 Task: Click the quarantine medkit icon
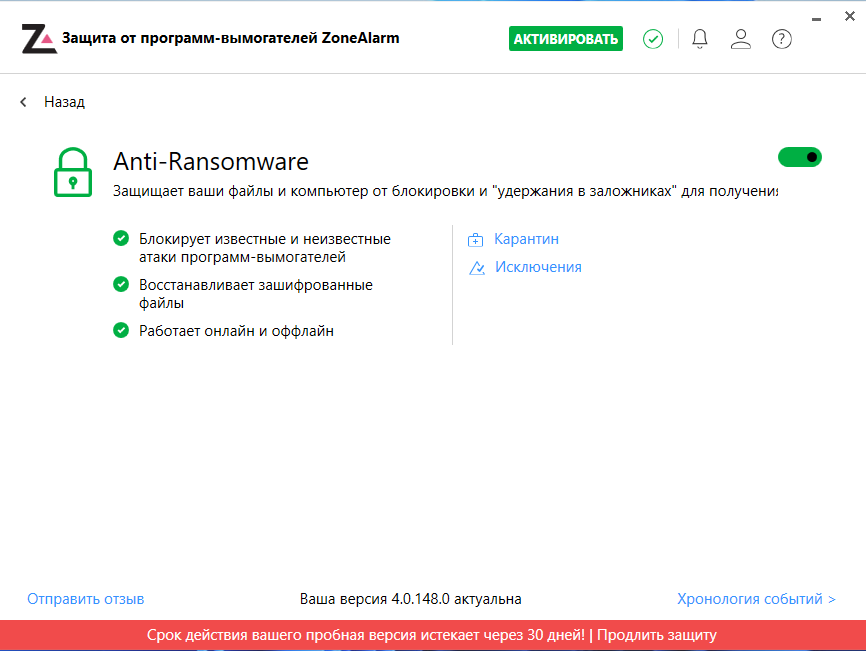[x=476, y=240]
